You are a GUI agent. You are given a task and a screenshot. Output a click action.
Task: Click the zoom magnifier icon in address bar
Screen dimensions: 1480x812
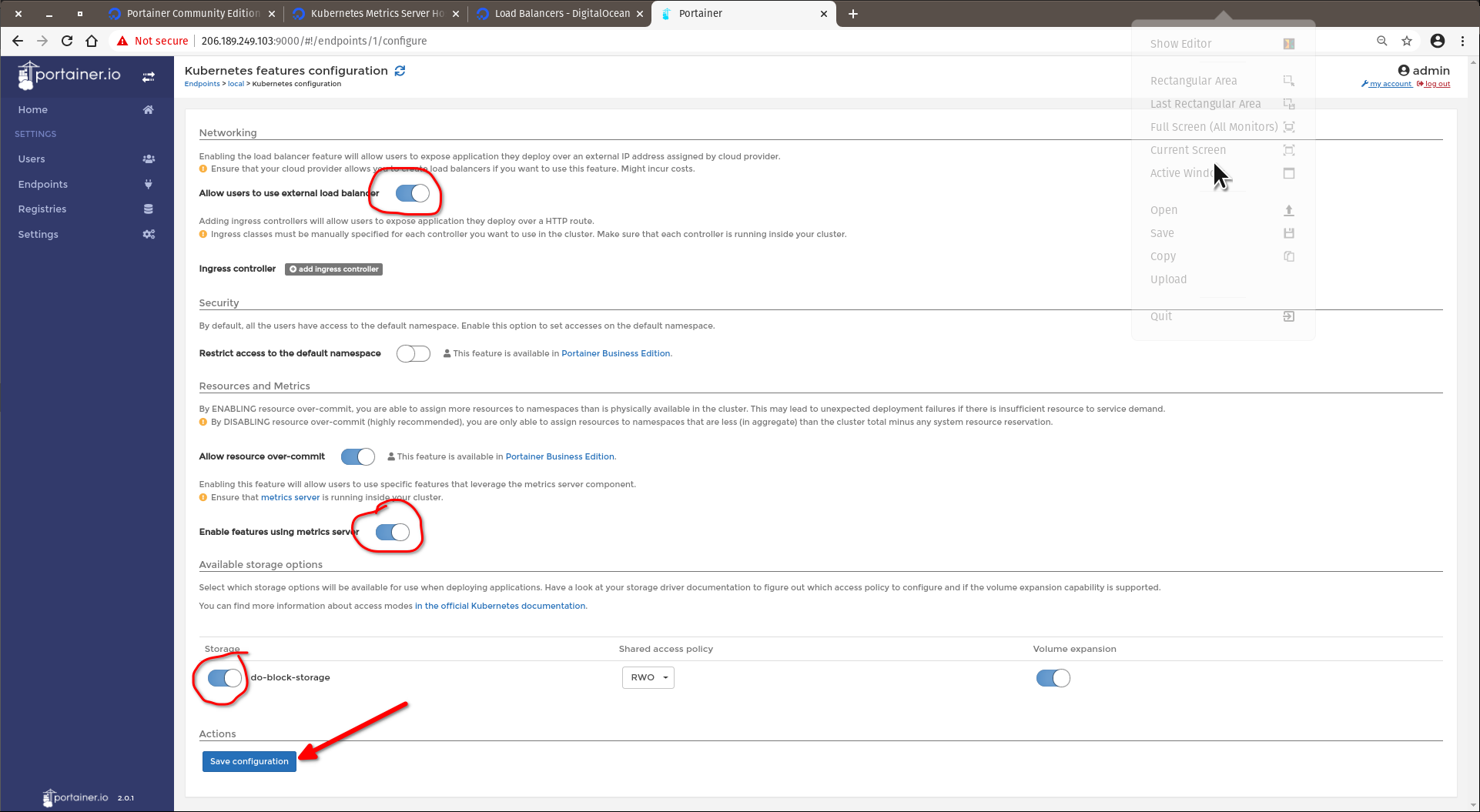point(1382,41)
